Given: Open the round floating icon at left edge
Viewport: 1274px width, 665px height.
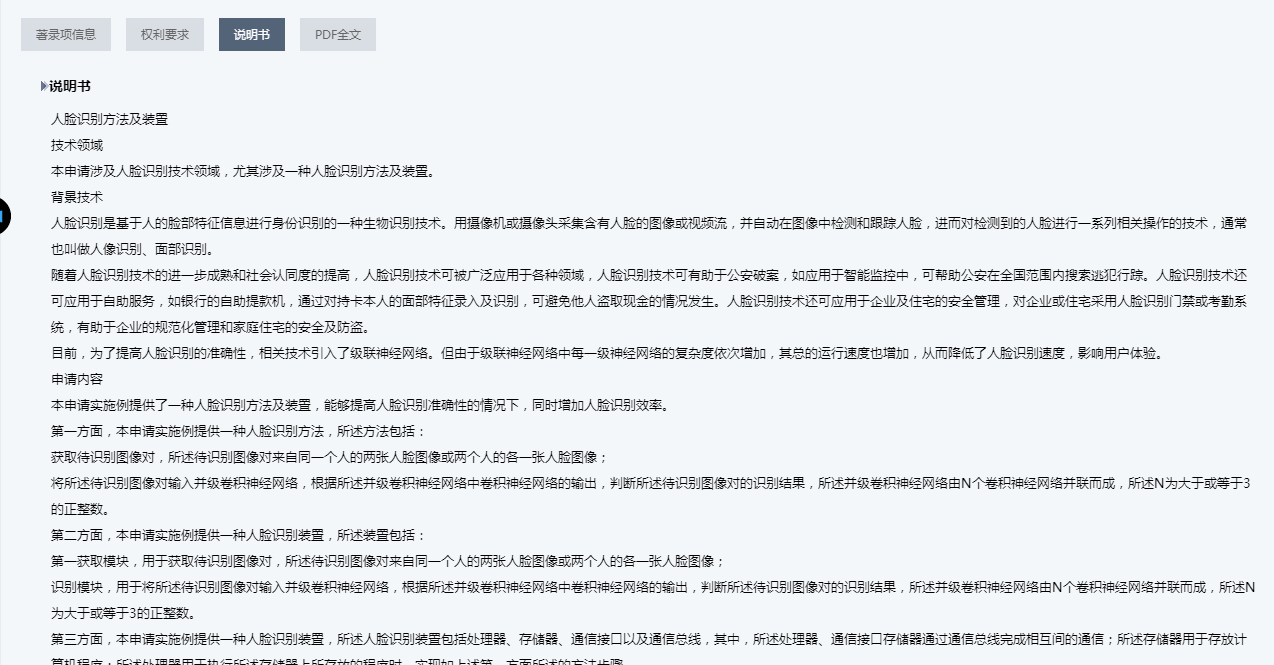Looking at the screenshot, I should 3,214.
